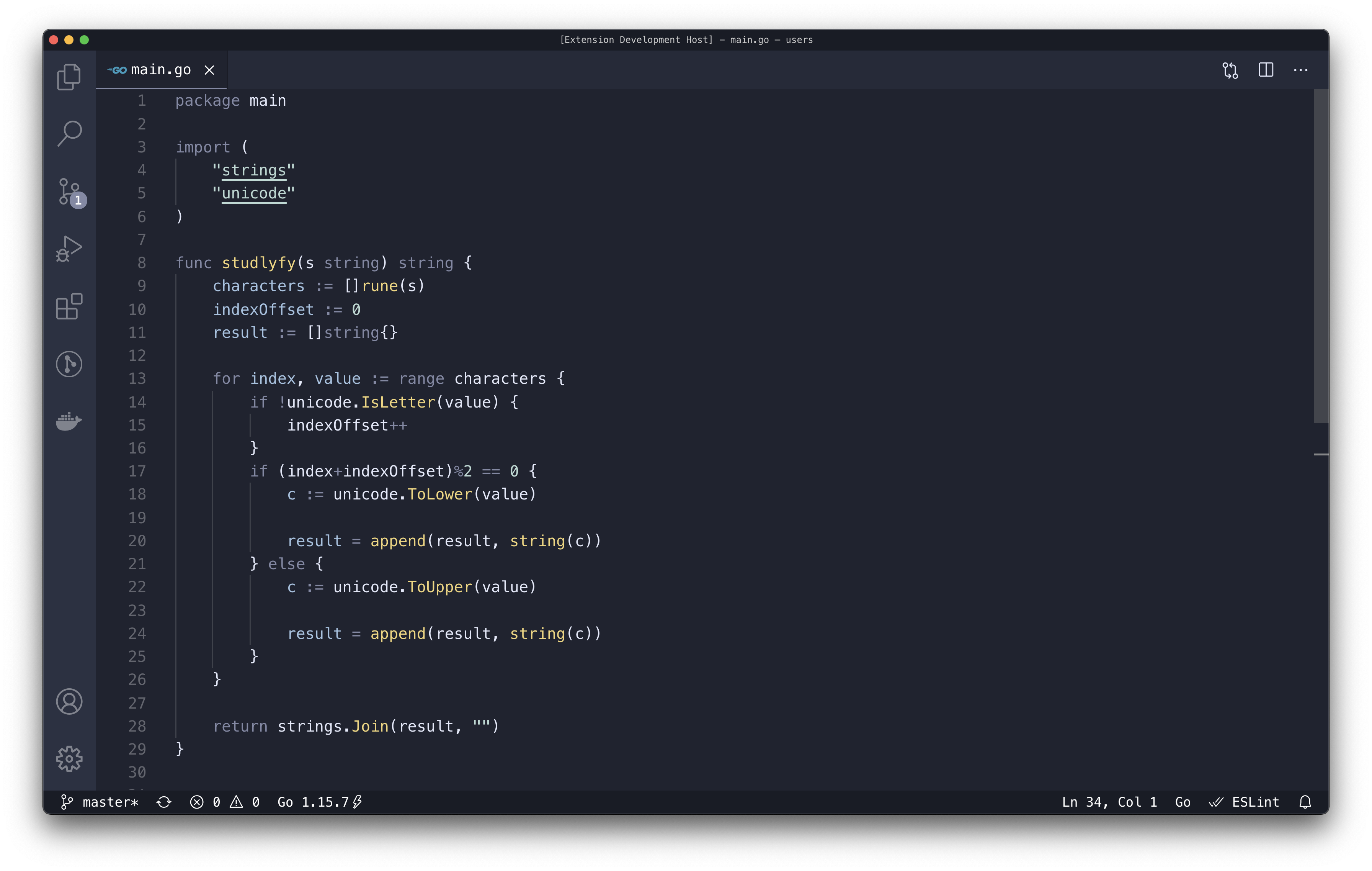Click Synchronize Changes icon in status bar

(x=164, y=802)
